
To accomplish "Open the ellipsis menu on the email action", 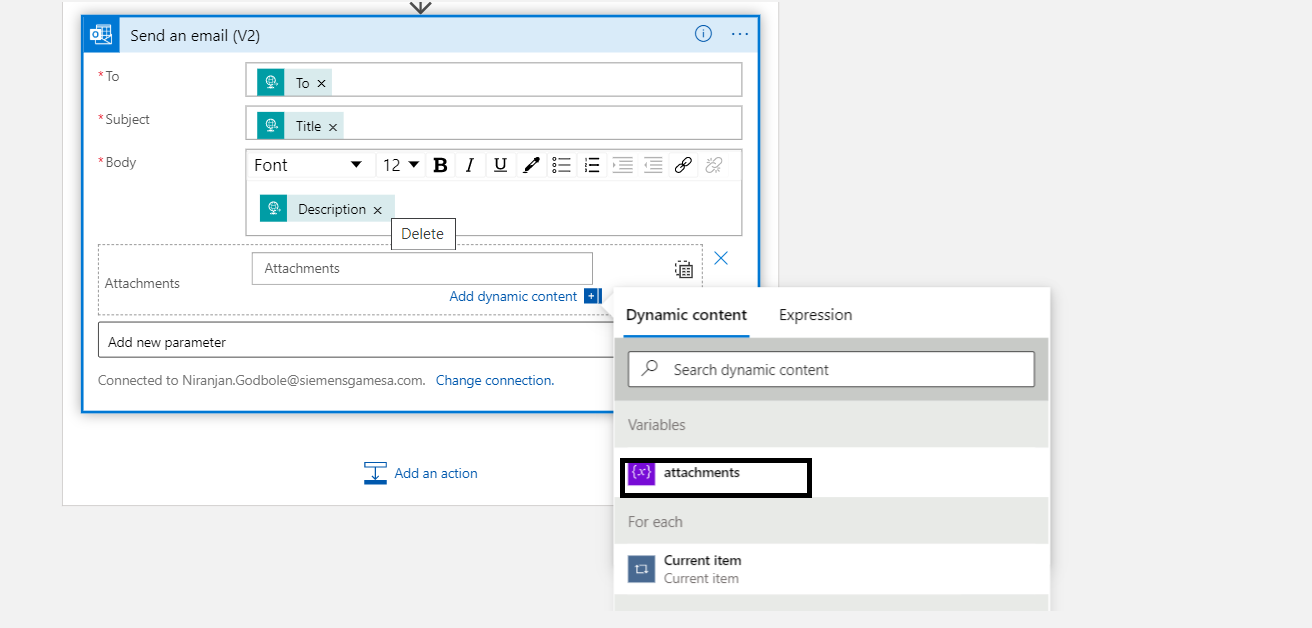I will (739, 33).
